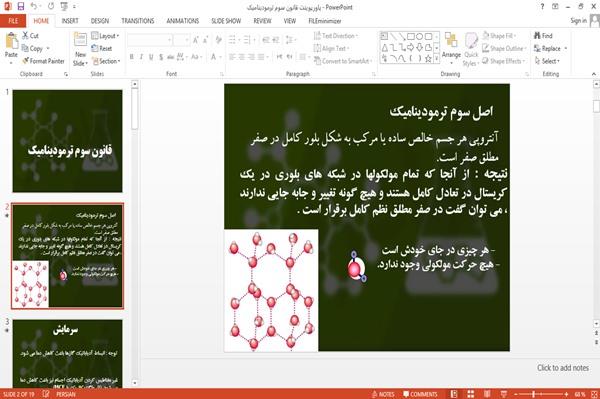Screen dimensions: 600x399
Task: Click Convert to SmartArt button
Action: click(x=343, y=61)
